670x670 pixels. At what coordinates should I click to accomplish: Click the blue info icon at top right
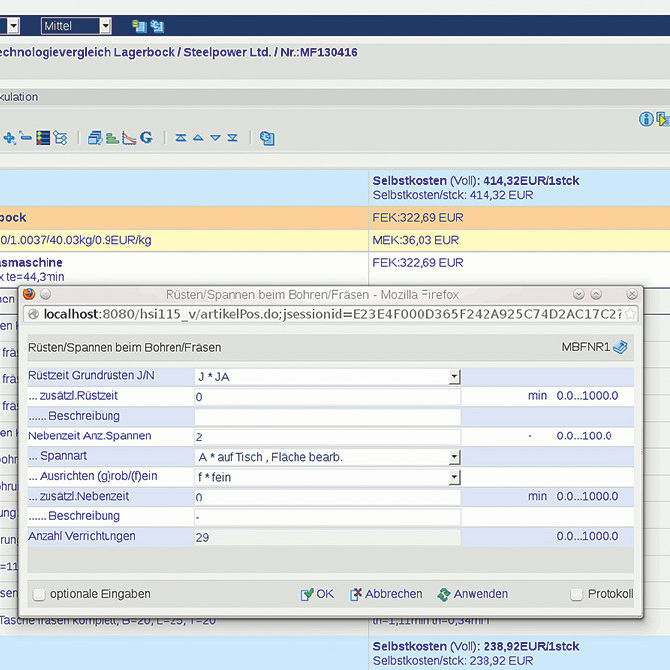(x=646, y=119)
